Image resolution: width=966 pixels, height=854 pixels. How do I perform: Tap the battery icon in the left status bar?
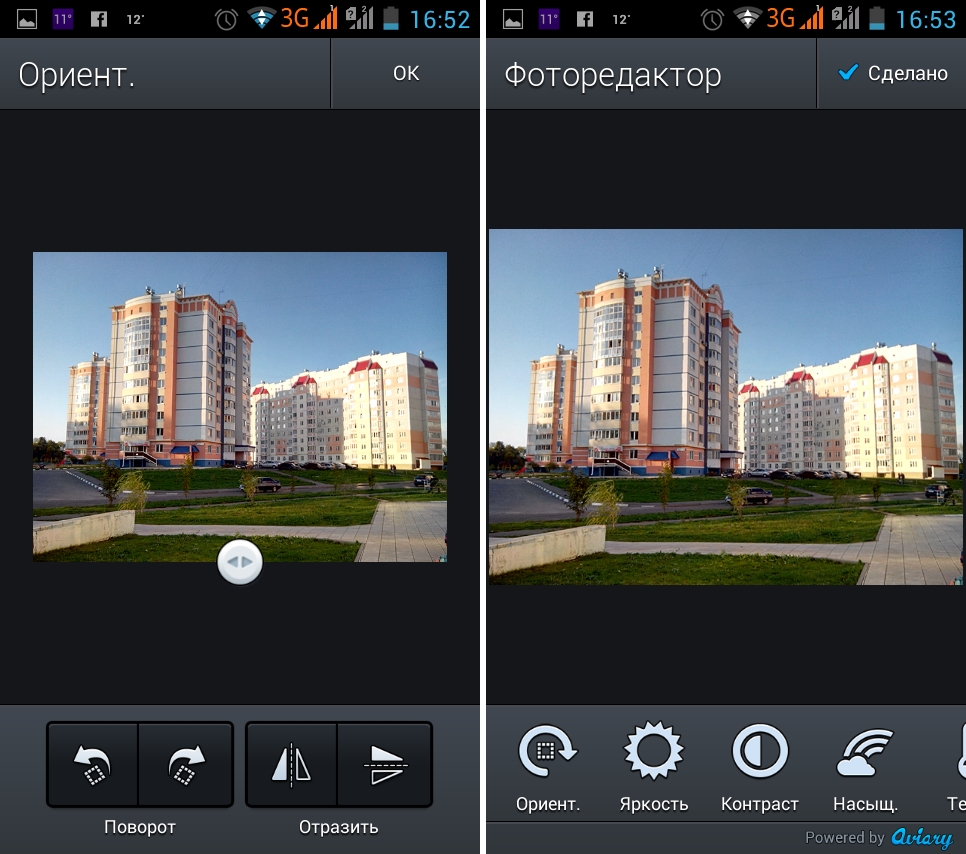391,18
